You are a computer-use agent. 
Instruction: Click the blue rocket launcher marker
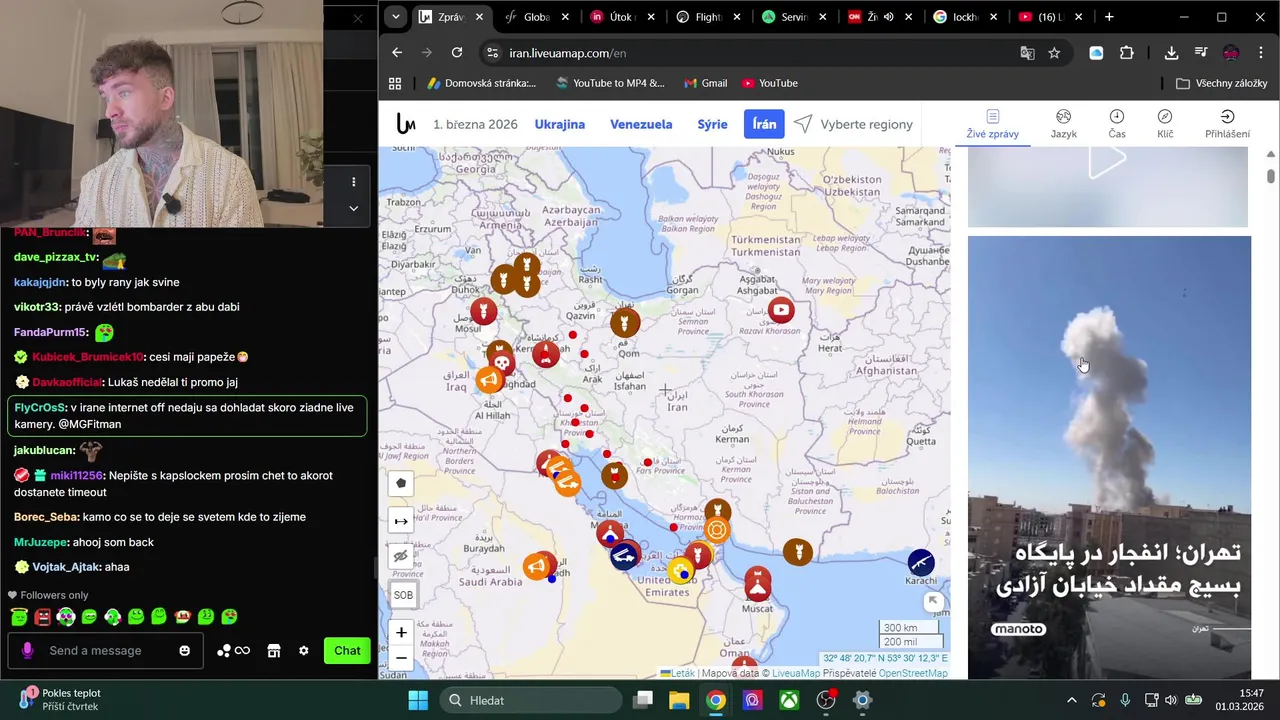pyautogui.click(x=625, y=556)
